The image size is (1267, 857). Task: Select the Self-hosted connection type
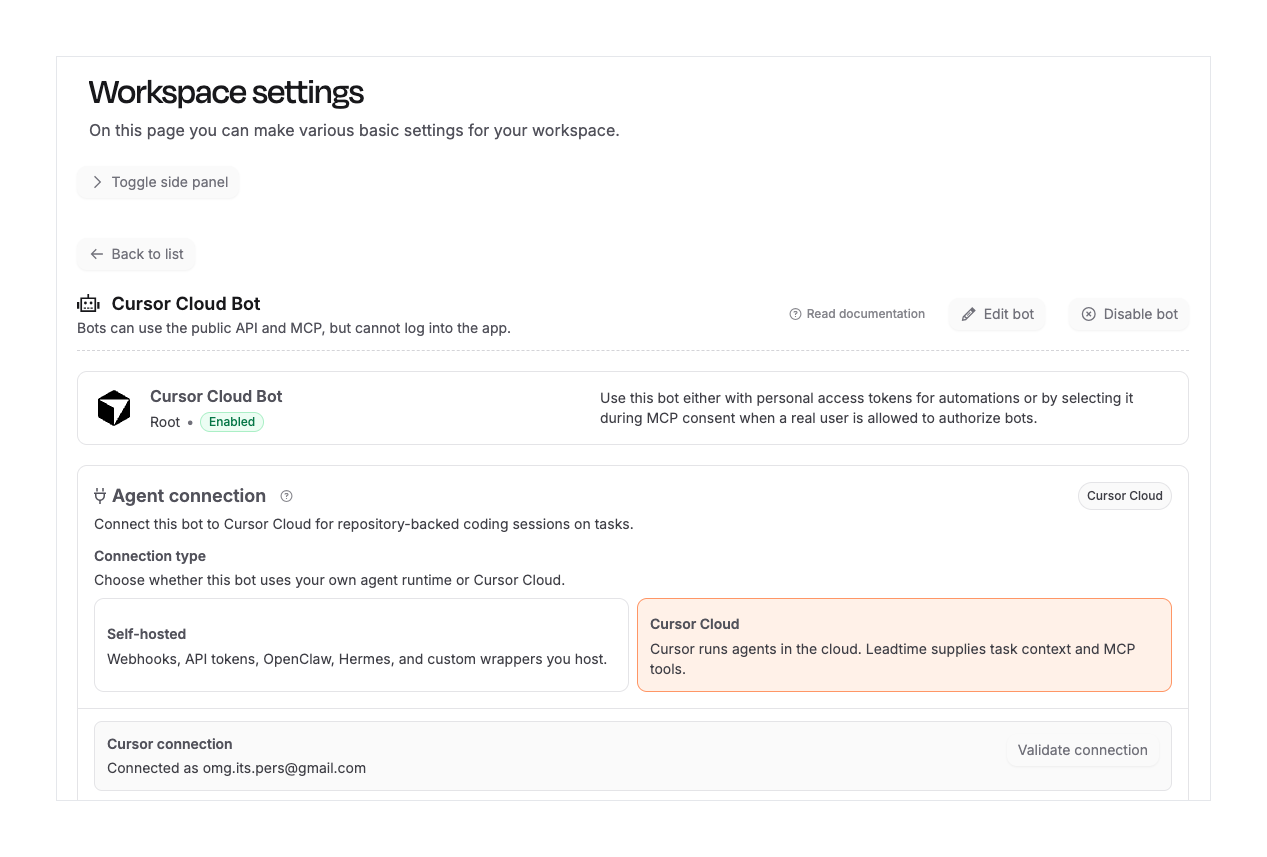[x=361, y=645]
